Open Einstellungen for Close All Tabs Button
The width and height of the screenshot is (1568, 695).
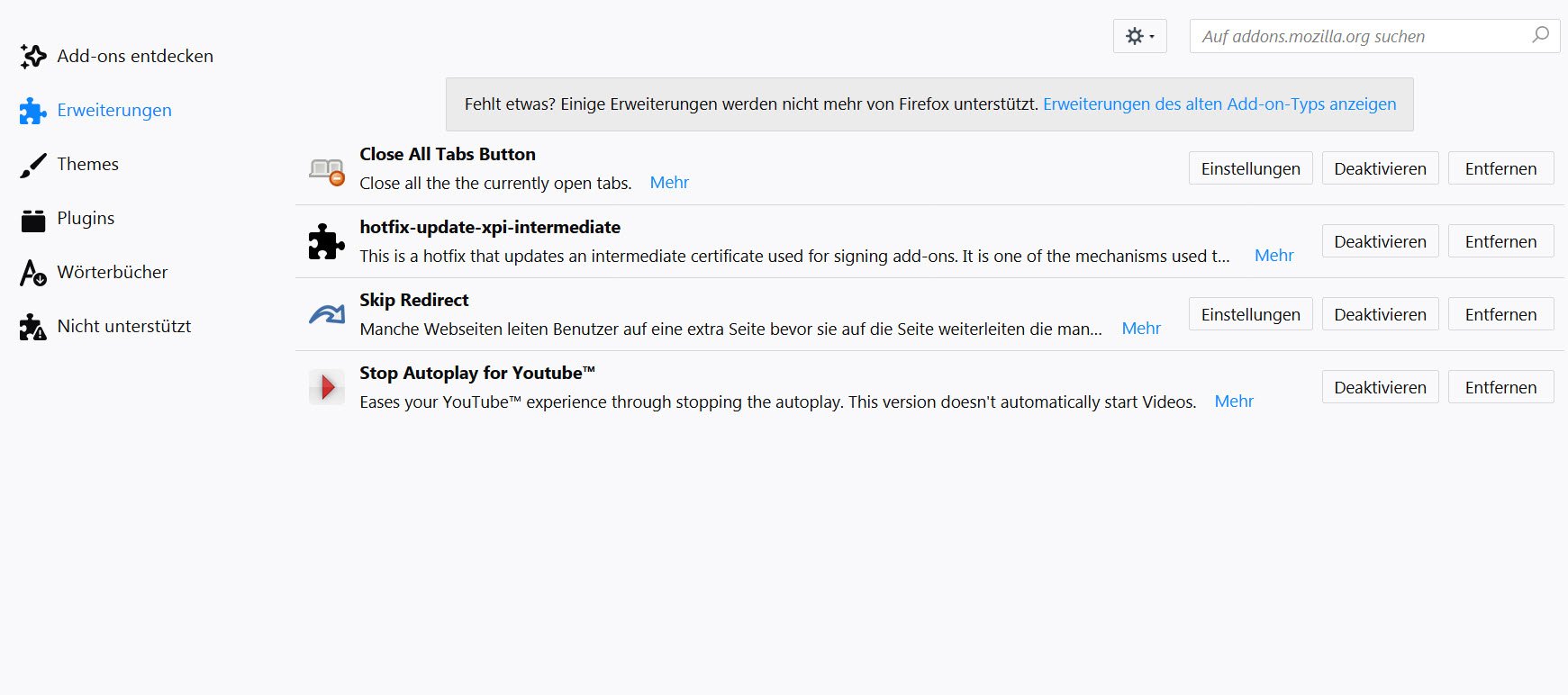coord(1250,168)
